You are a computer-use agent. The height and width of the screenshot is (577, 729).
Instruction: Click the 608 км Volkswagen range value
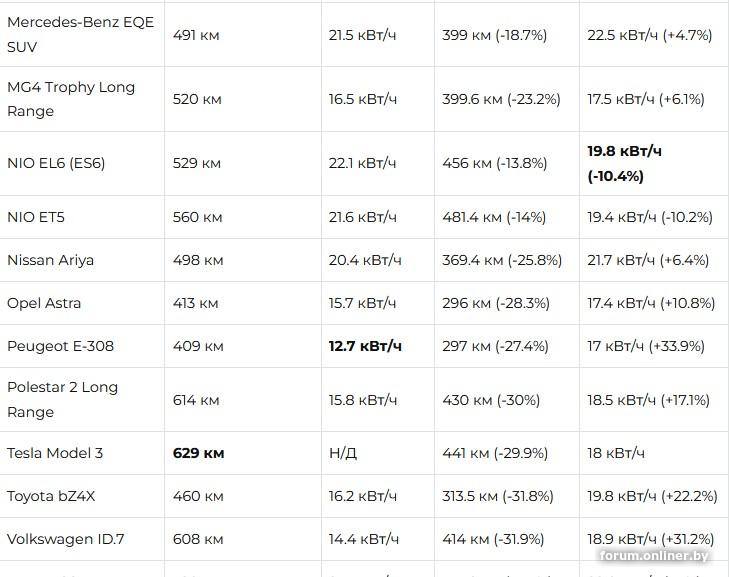(198, 539)
